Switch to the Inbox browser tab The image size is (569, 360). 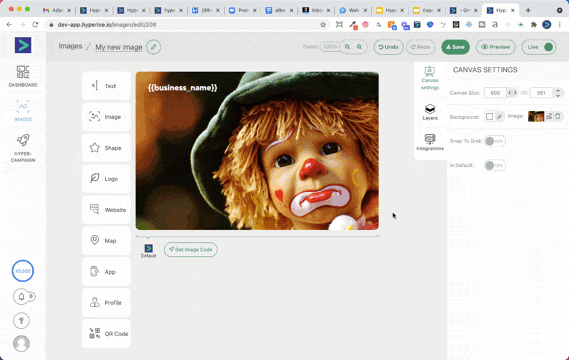click(316, 11)
